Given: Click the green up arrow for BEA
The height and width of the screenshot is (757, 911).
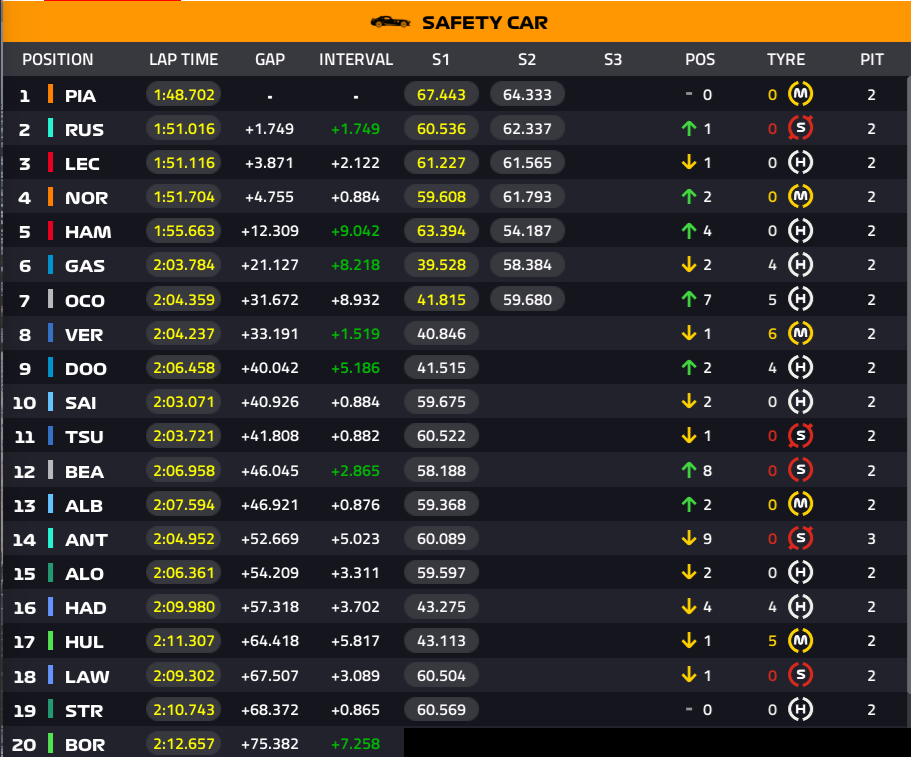Looking at the screenshot, I should (x=689, y=470).
